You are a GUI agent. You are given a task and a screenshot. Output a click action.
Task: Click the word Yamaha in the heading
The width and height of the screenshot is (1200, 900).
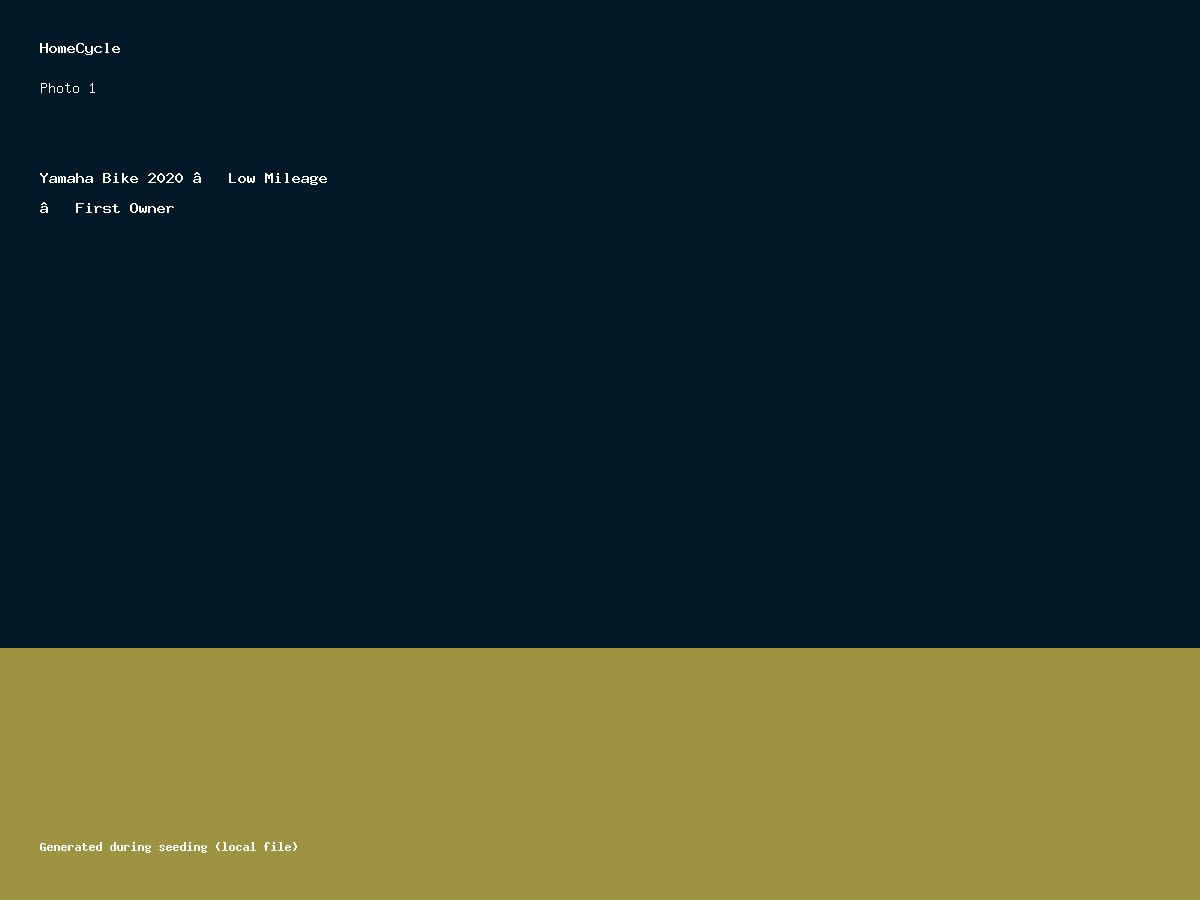66,178
